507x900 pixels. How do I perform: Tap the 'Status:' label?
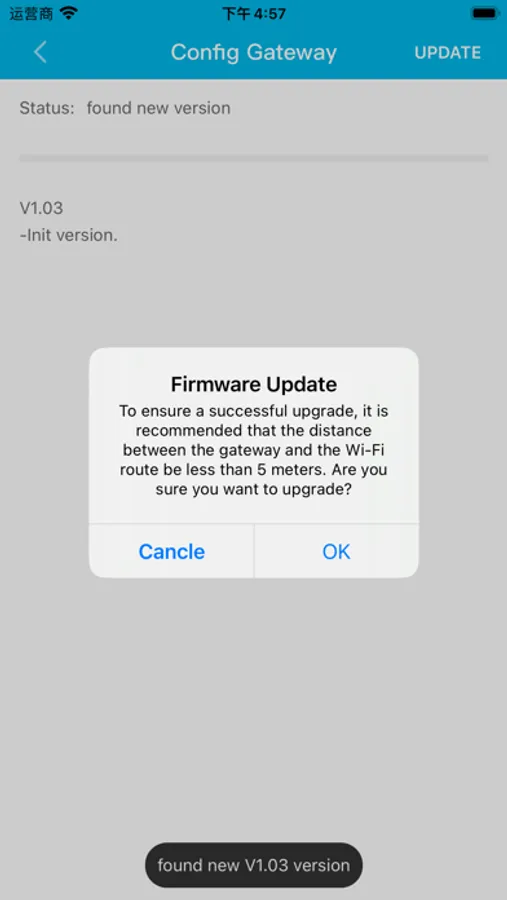[47, 108]
